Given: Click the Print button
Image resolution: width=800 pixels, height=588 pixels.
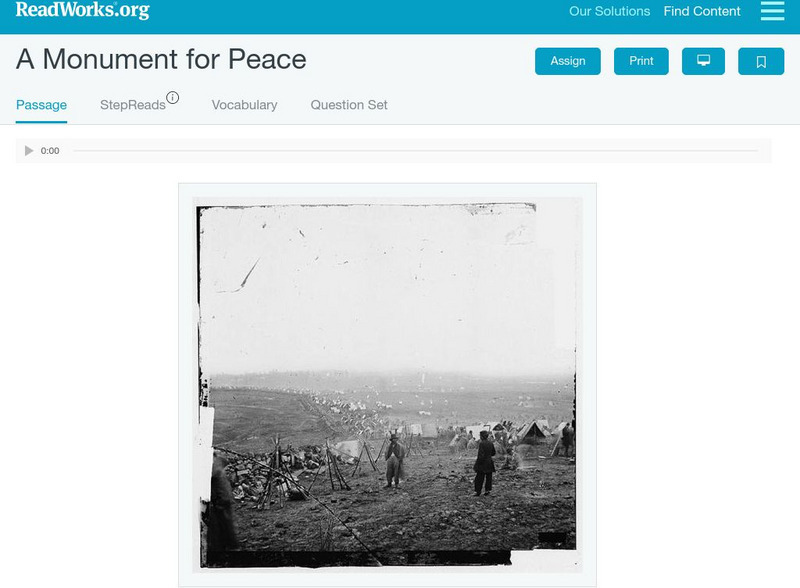Looking at the screenshot, I should click(x=641, y=61).
